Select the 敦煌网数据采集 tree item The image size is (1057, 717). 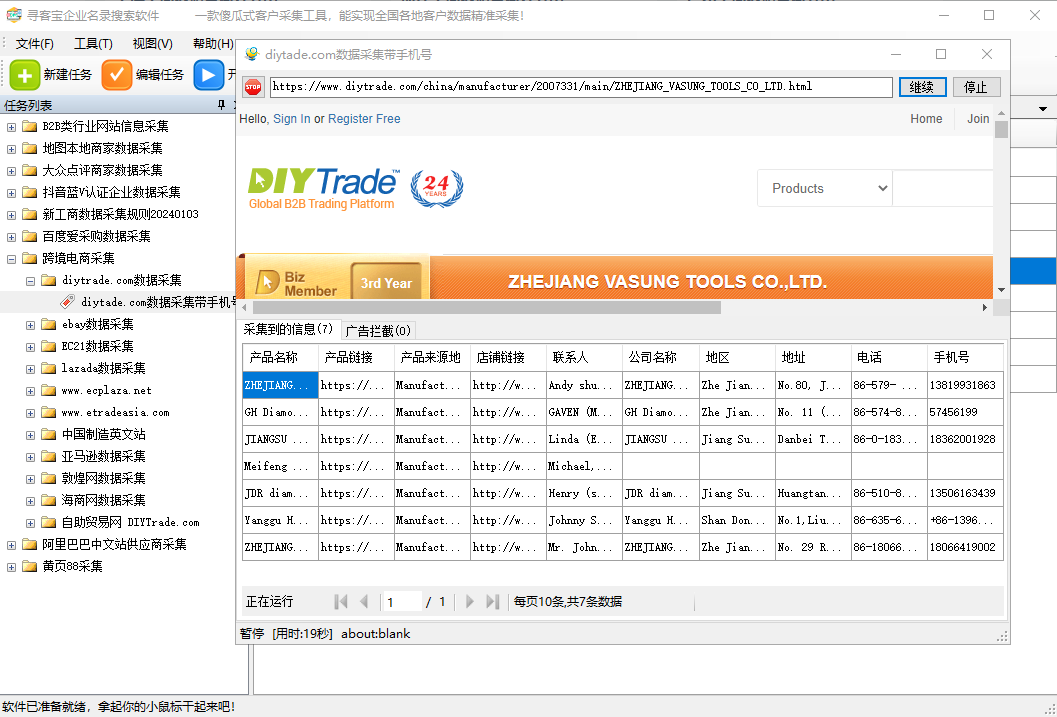(103, 478)
